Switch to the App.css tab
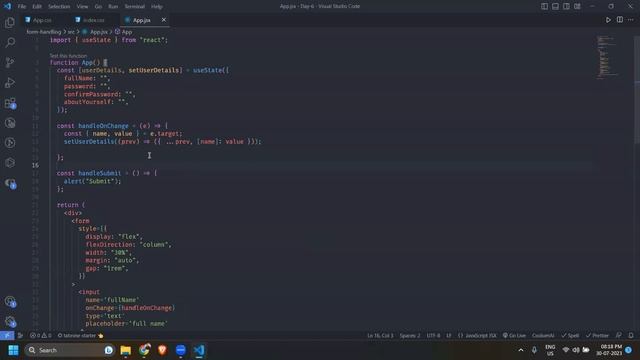Screen dimensions: 640x360 point(42,20)
